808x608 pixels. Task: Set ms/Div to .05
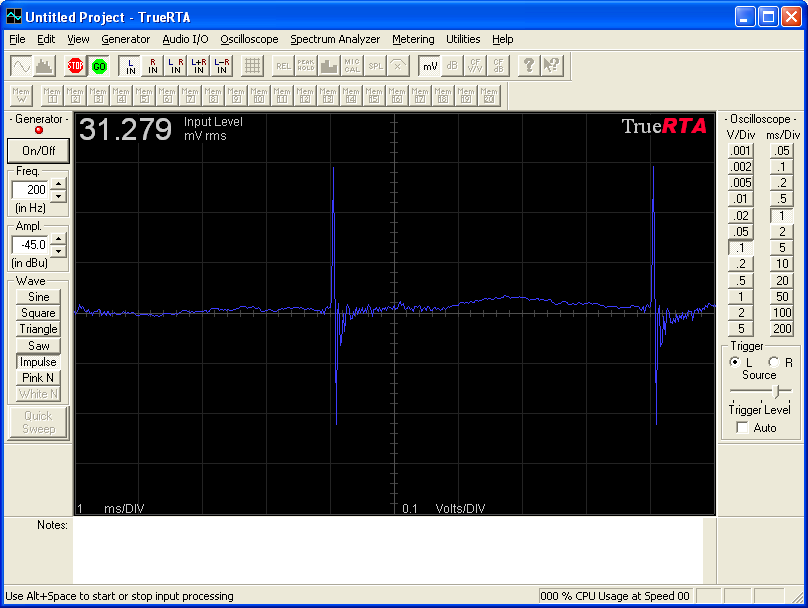coord(782,151)
